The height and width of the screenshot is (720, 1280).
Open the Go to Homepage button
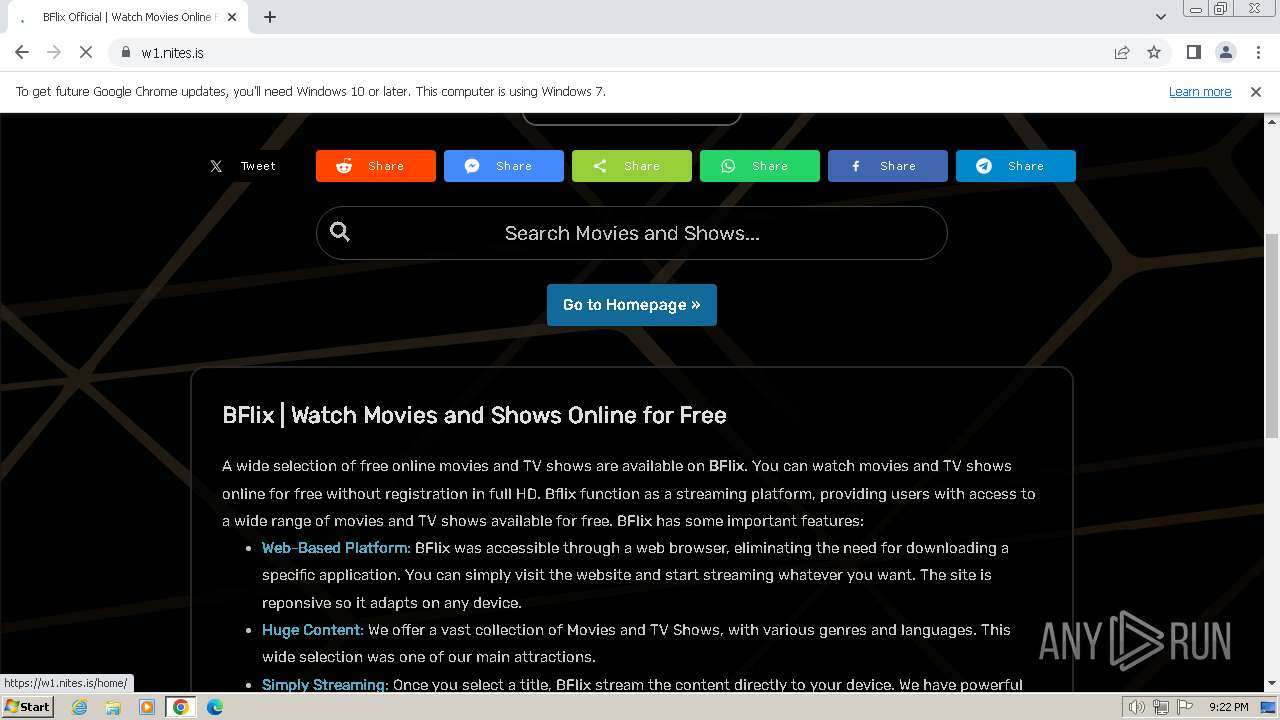click(632, 305)
